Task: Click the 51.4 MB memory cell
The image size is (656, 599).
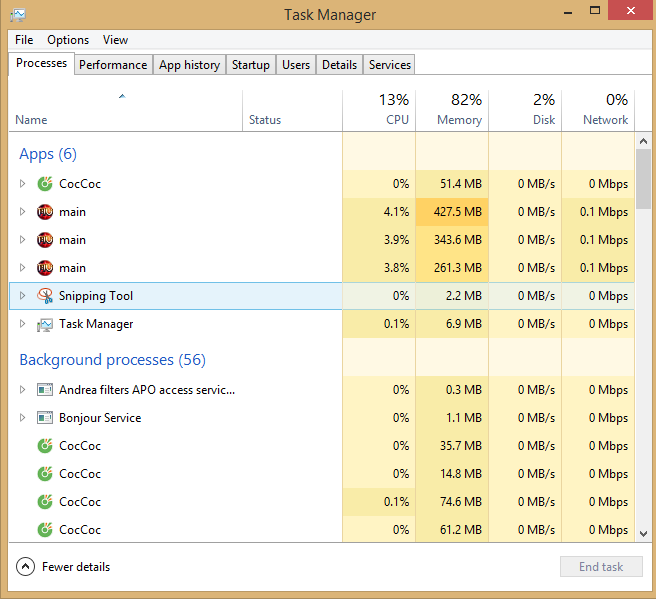Action: 452,184
